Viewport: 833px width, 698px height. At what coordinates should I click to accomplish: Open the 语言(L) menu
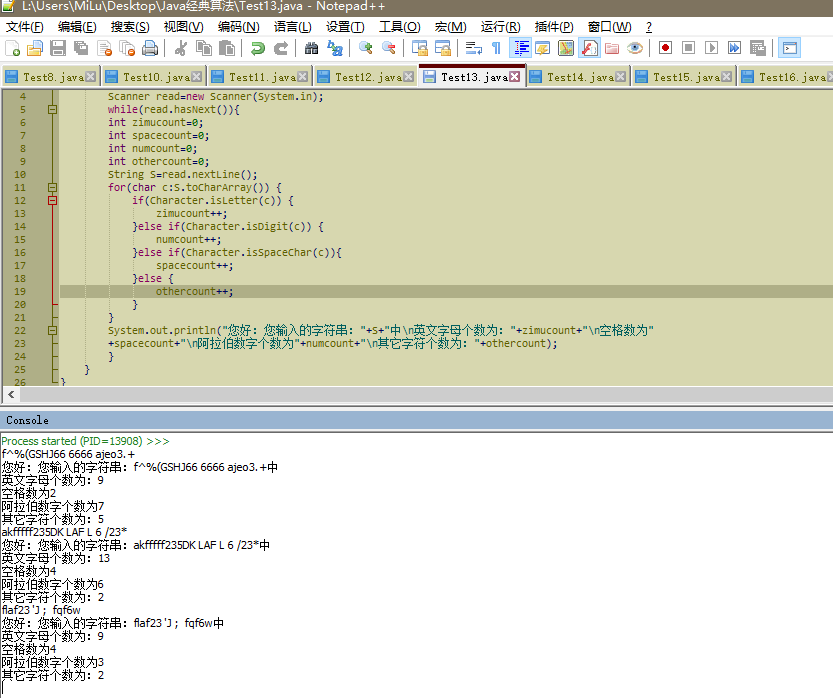tap(293, 27)
